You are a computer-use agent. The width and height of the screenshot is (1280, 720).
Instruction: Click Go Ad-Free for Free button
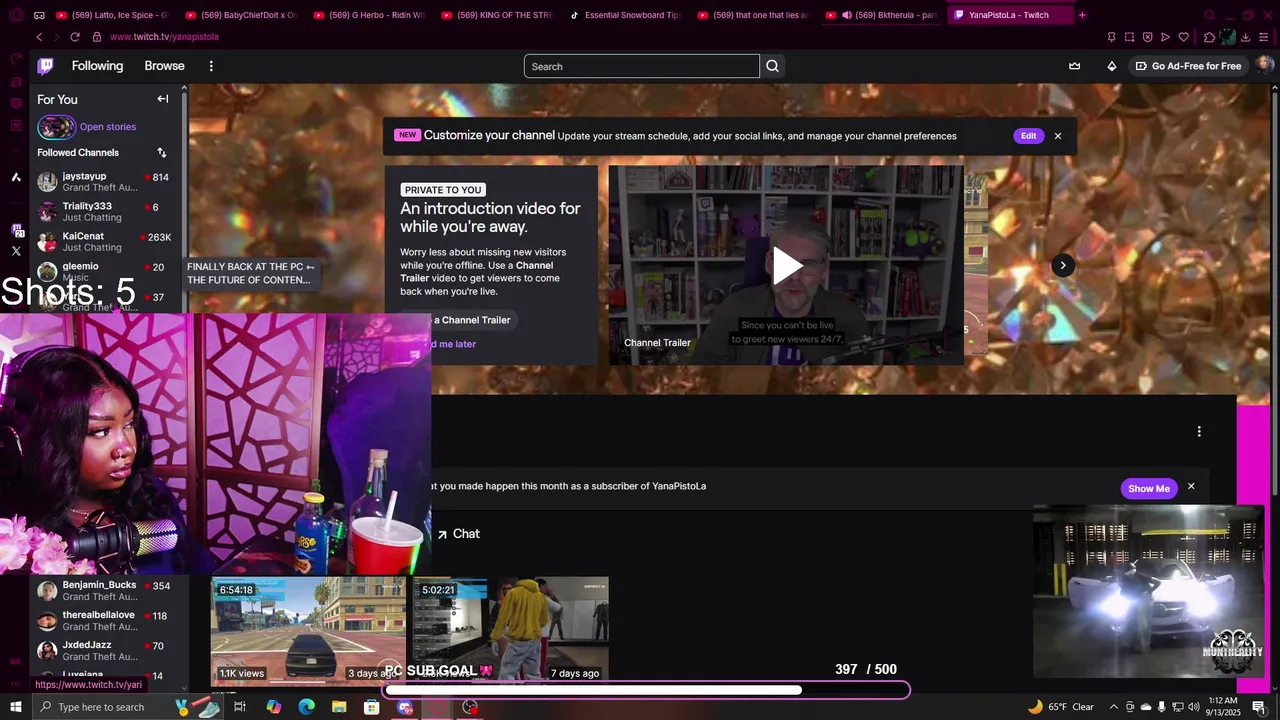[1187, 66]
